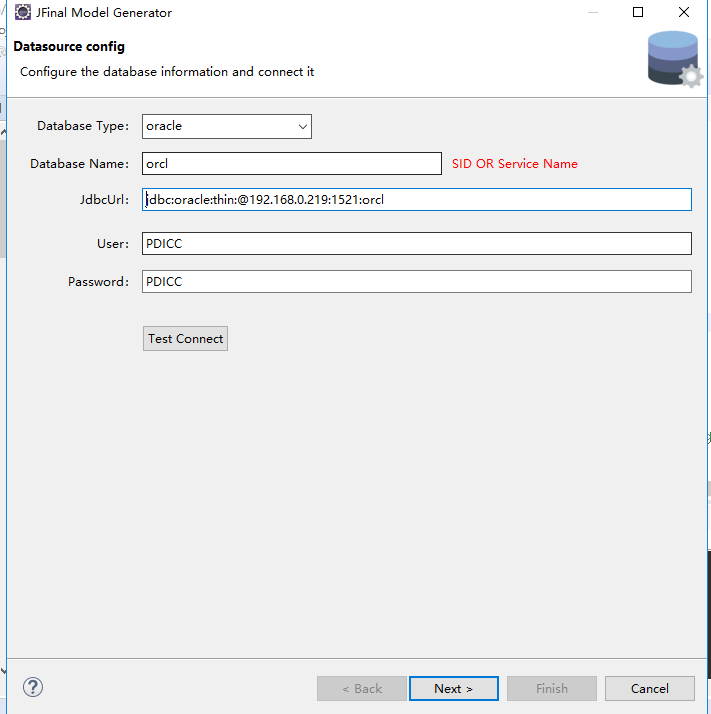Click the 'JdbcUrl:' label
The width and height of the screenshot is (711, 714).
[104, 200]
